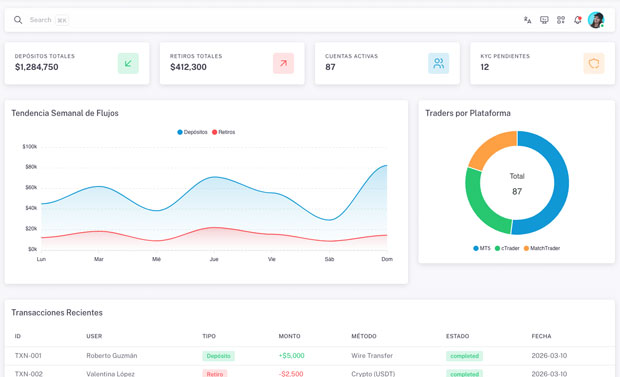Toggle the MT5 legend entry
The height and width of the screenshot is (377, 620).
click(x=482, y=248)
